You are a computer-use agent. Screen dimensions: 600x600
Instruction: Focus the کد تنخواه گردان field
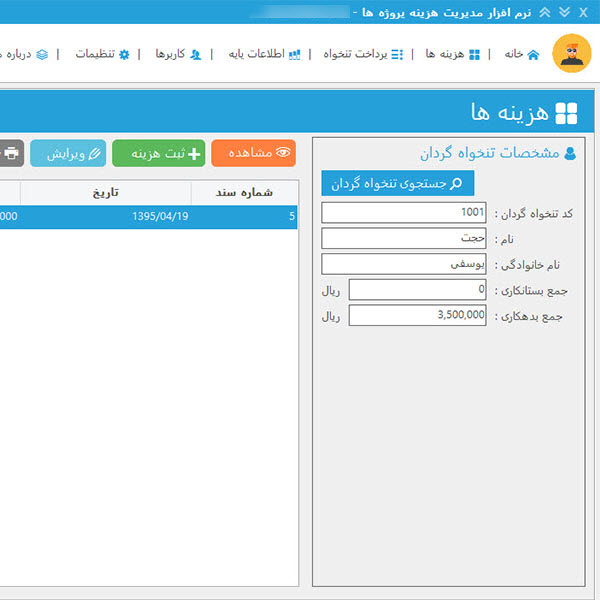click(x=404, y=213)
